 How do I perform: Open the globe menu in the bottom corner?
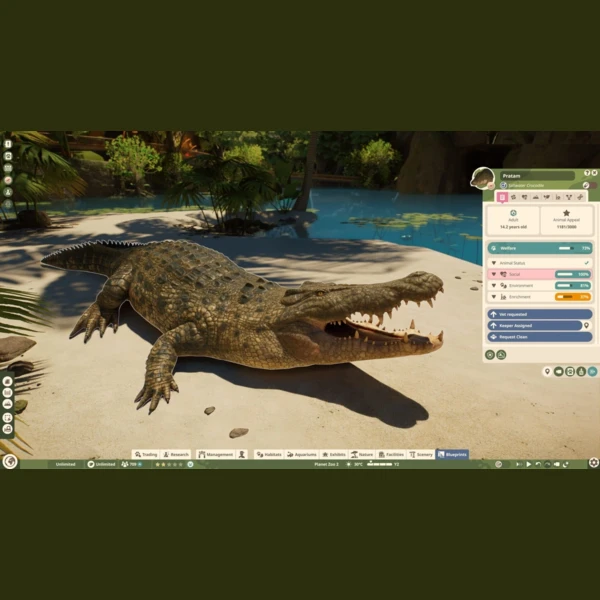click(x=10, y=461)
